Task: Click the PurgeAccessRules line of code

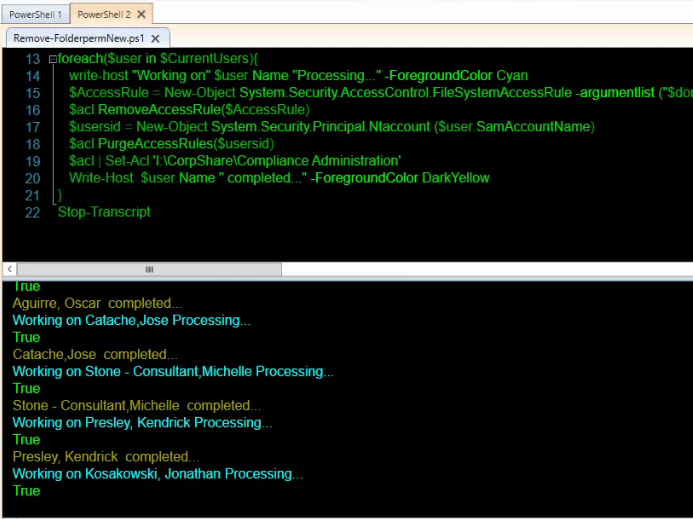Action: click(171, 144)
